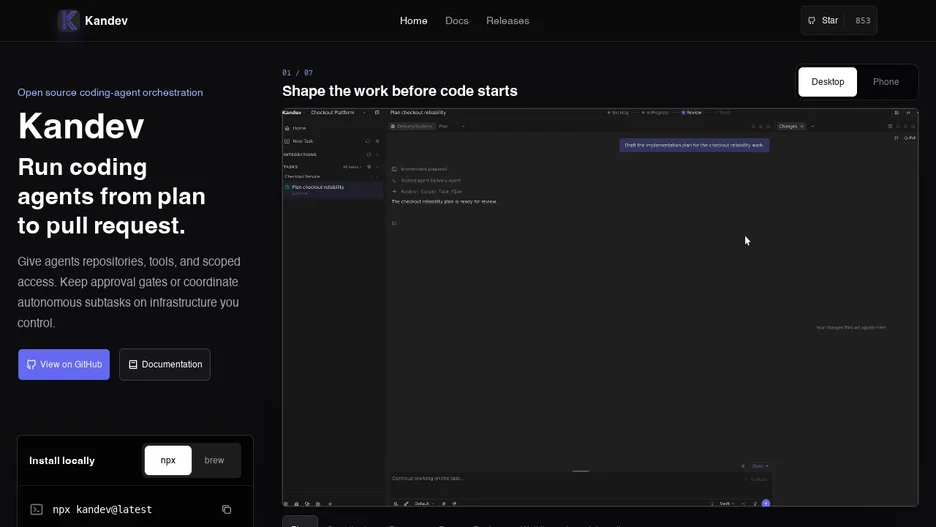Select the Review workflow step
Viewport: 936px width, 527px height.
click(x=691, y=112)
